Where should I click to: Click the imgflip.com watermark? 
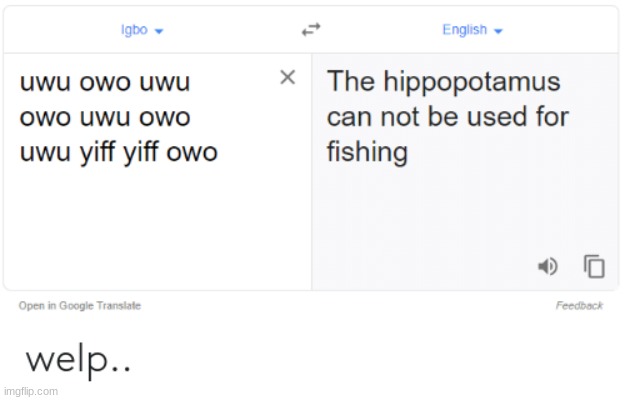pyautogui.click(x=31, y=391)
